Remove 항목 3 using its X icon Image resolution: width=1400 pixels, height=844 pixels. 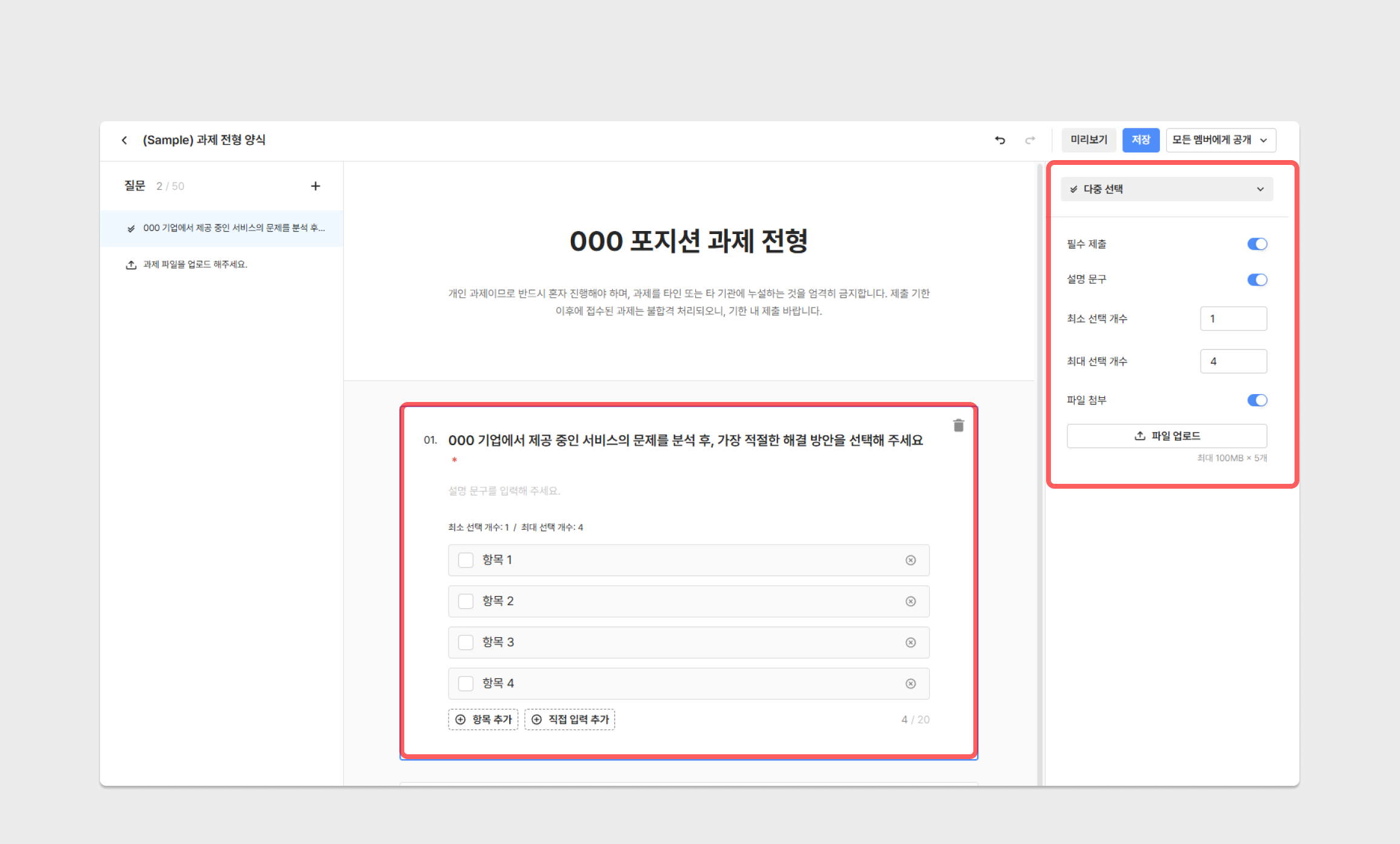tap(910, 643)
